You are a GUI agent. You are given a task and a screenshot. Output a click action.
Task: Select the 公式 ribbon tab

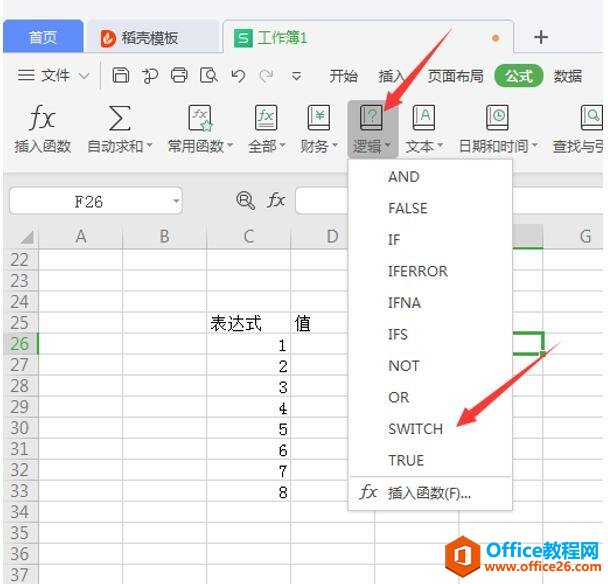point(519,76)
